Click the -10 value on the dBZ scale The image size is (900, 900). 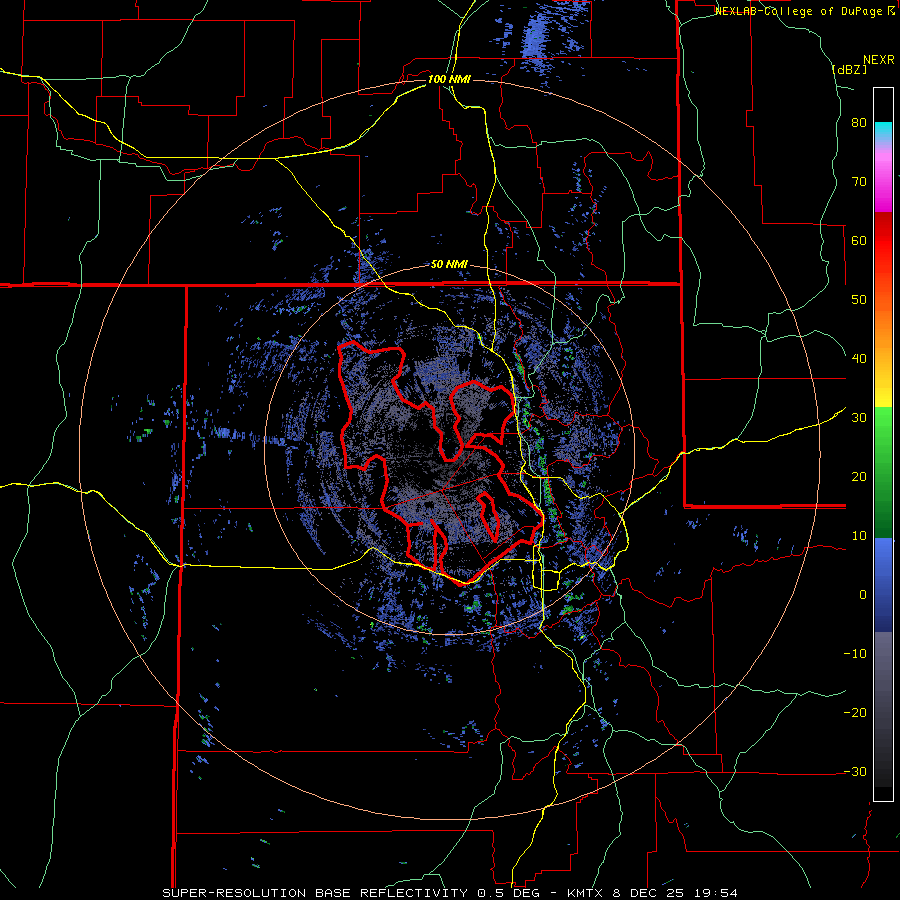click(x=855, y=654)
